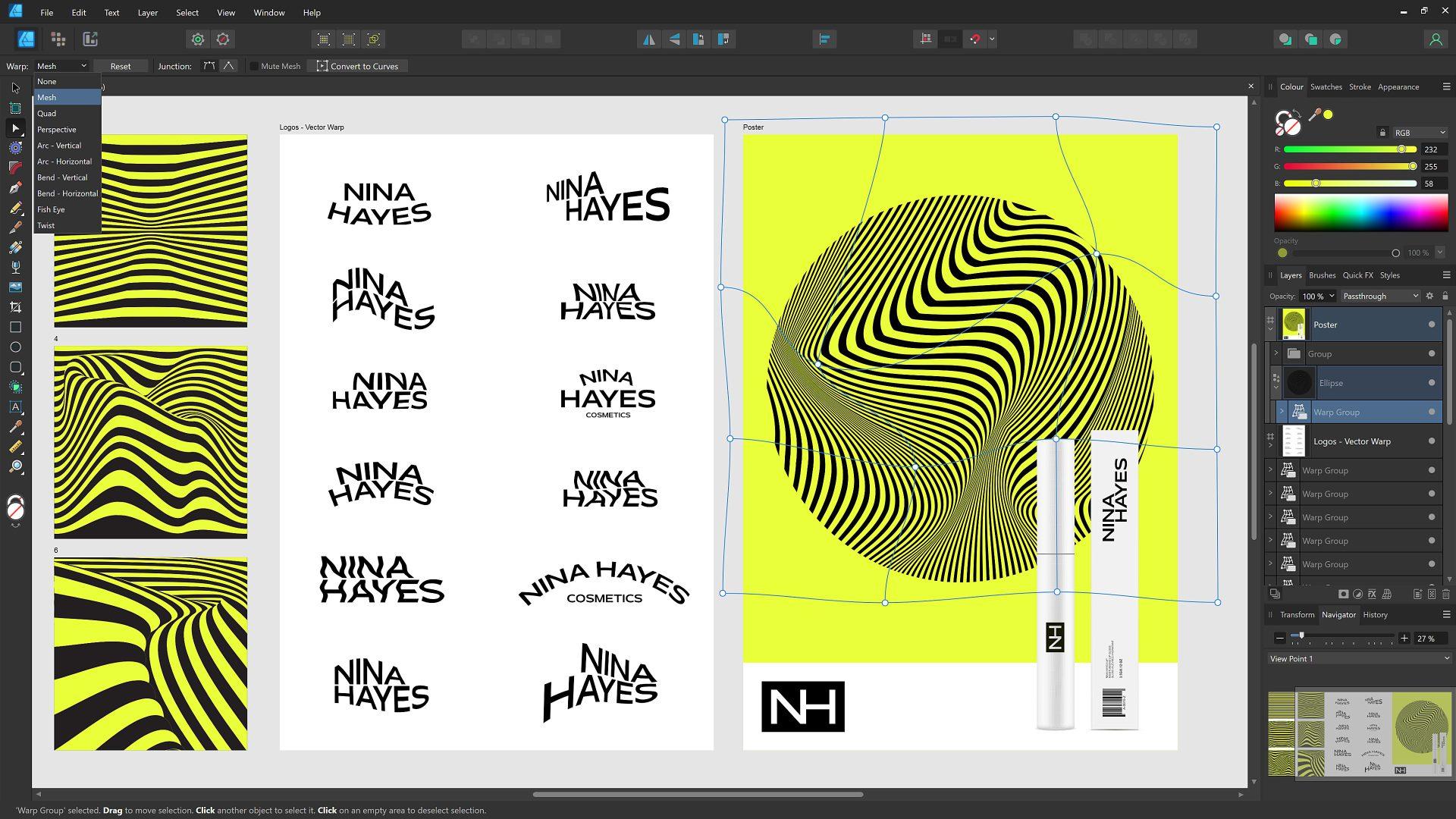Pick the Crop tool
The height and width of the screenshot is (819, 1456).
[x=15, y=307]
